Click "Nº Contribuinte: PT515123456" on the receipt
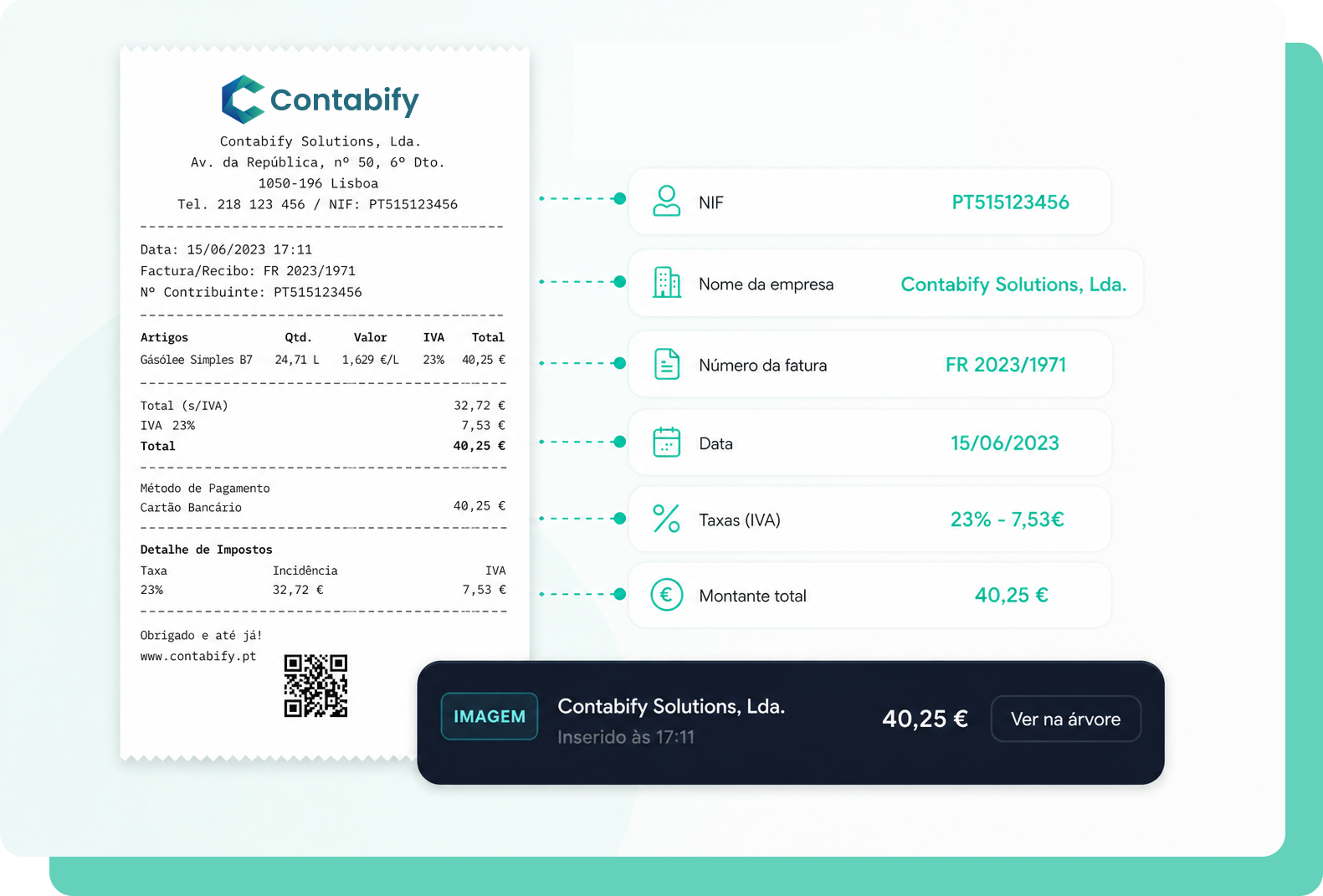The width and height of the screenshot is (1323, 896). pyautogui.click(x=251, y=292)
